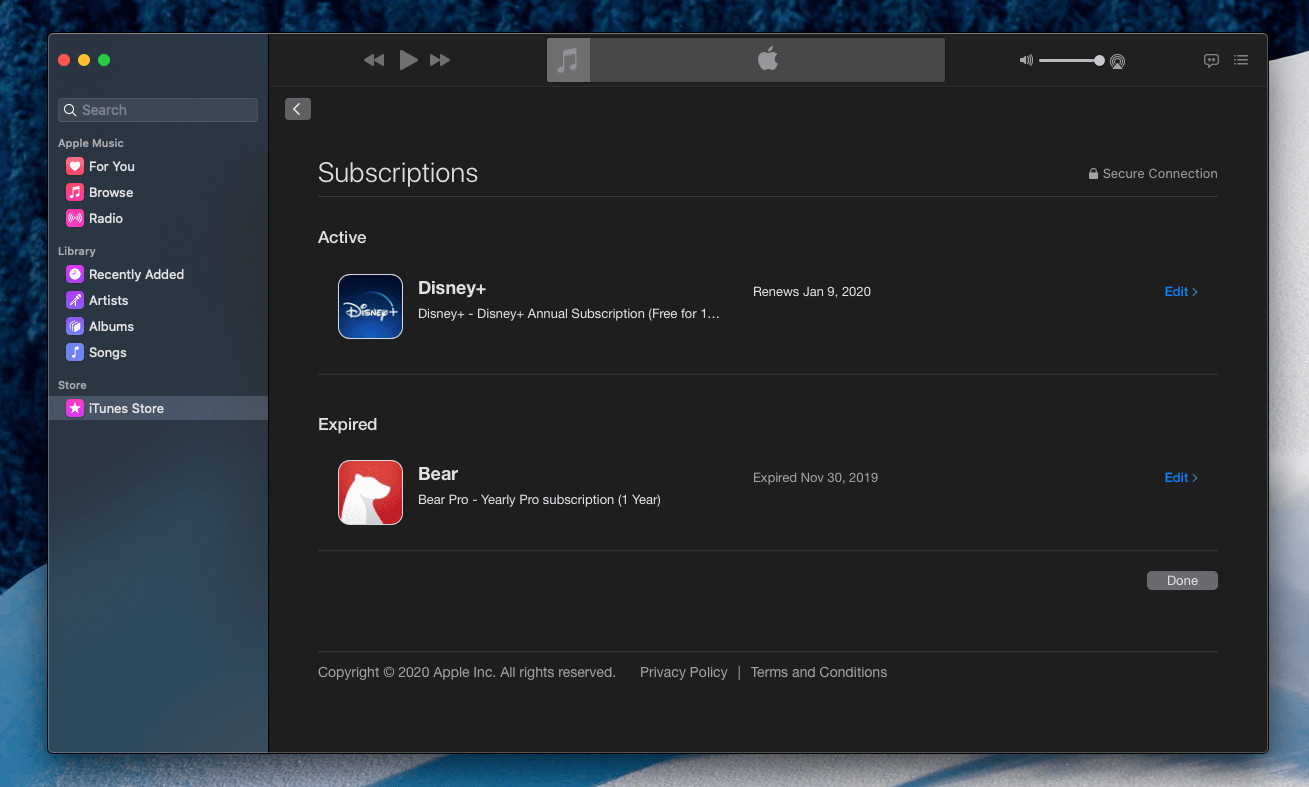Click the 'Renews Jan 9, 2020' text
The image size is (1309, 787).
point(812,292)
